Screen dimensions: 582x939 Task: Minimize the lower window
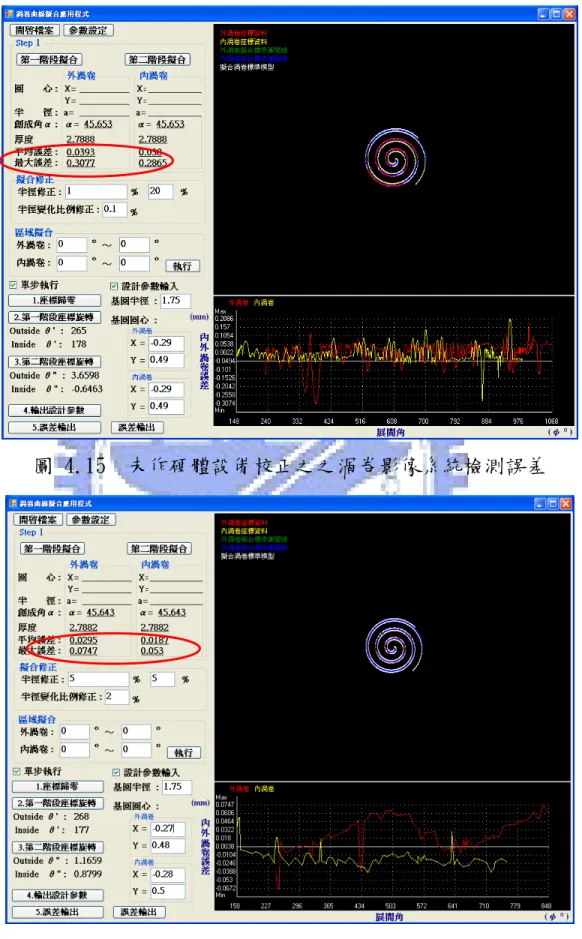click(x=541, y=504)
